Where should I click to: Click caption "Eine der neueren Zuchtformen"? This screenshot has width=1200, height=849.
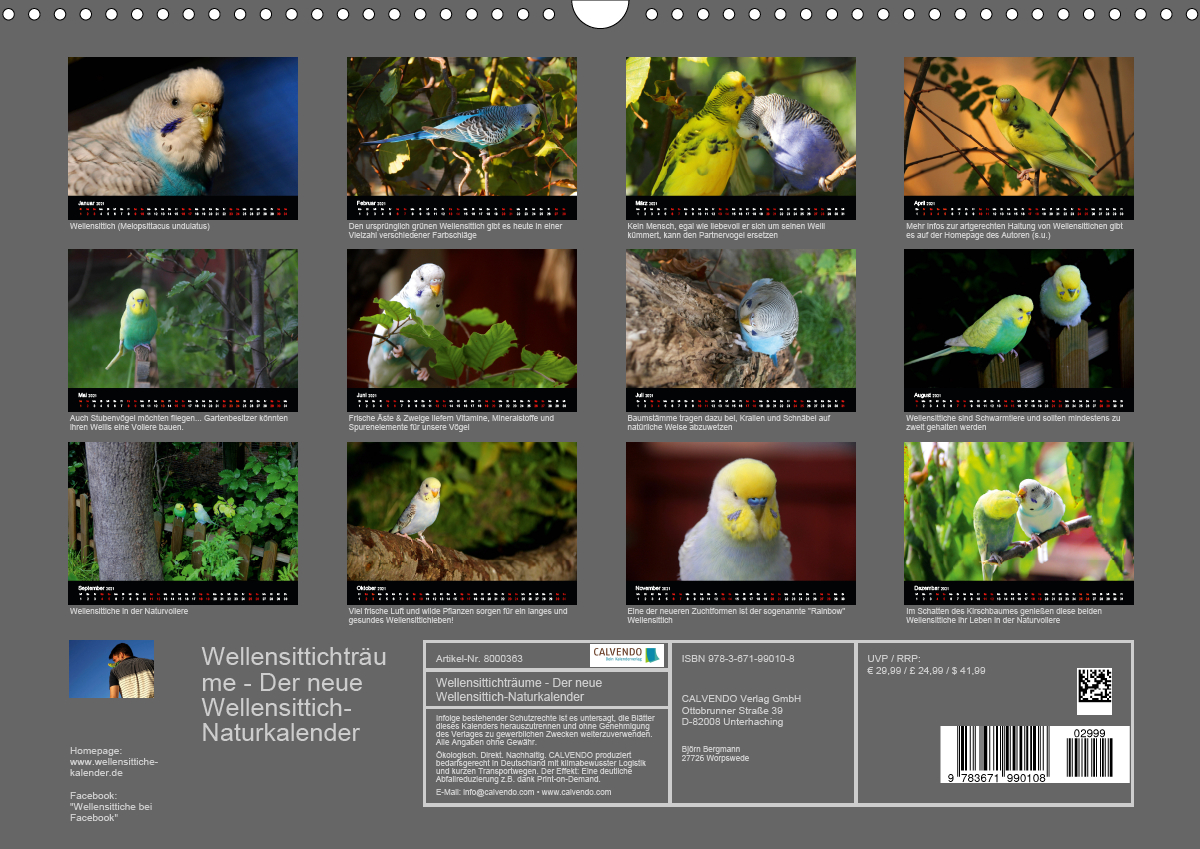pos(737,615)
